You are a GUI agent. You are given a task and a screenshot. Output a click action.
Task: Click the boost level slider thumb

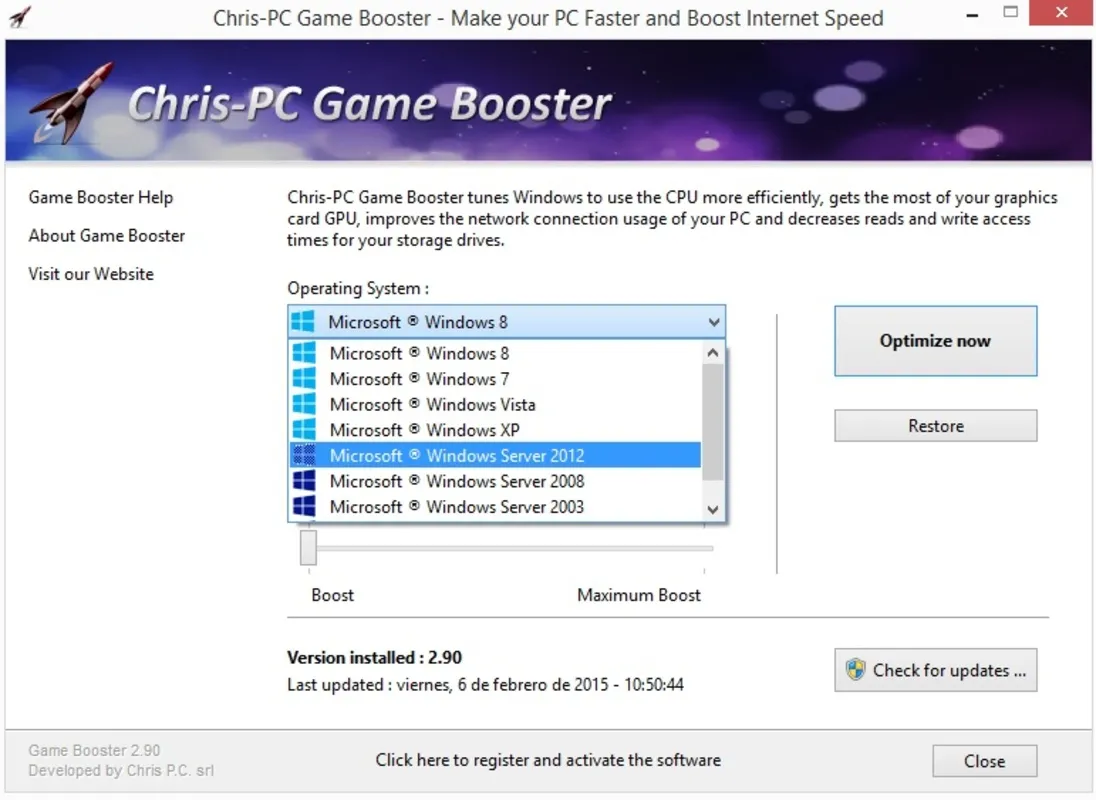[x=308, y=547]
